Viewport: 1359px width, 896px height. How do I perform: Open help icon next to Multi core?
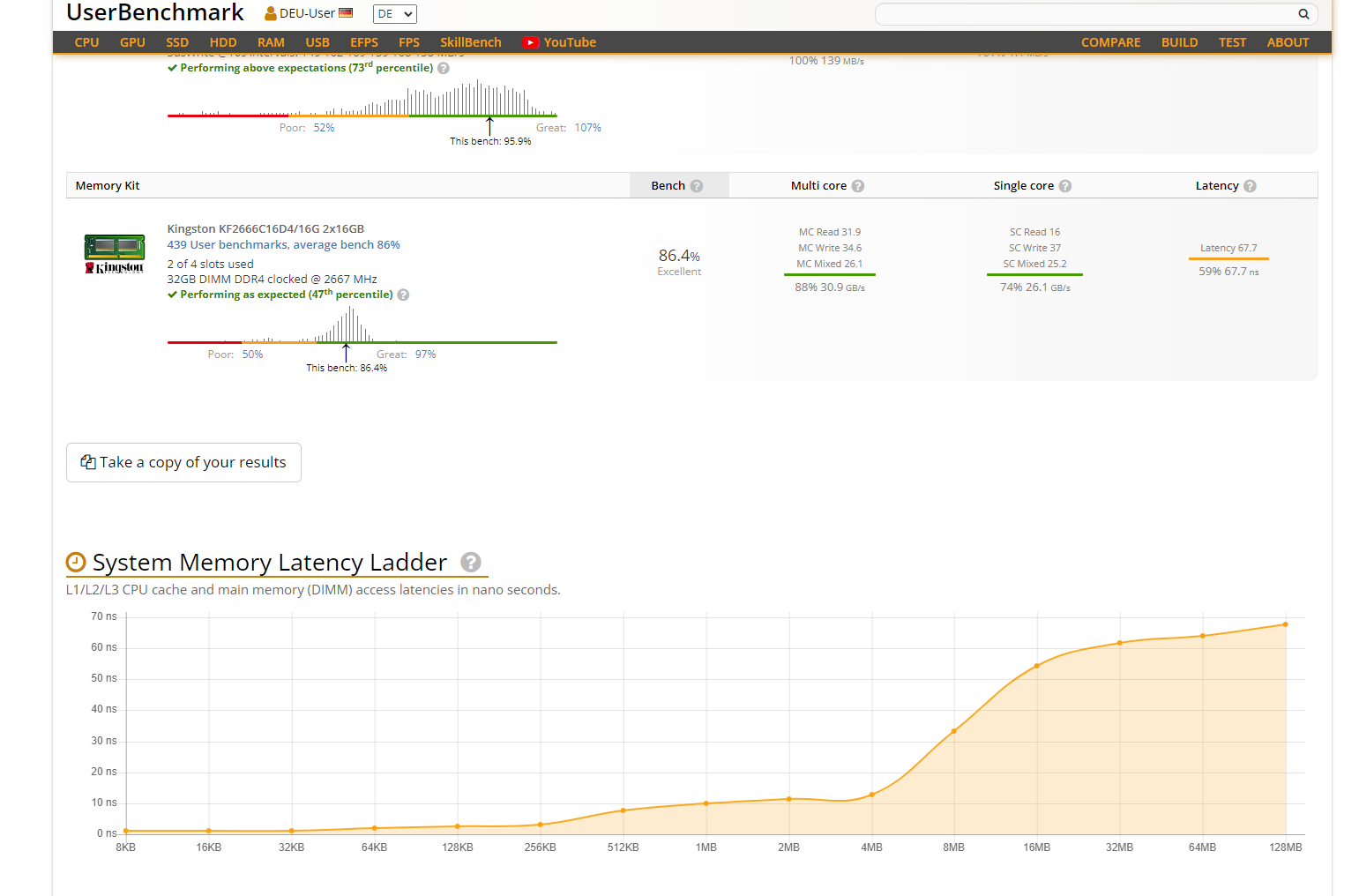tap(858, 186)
